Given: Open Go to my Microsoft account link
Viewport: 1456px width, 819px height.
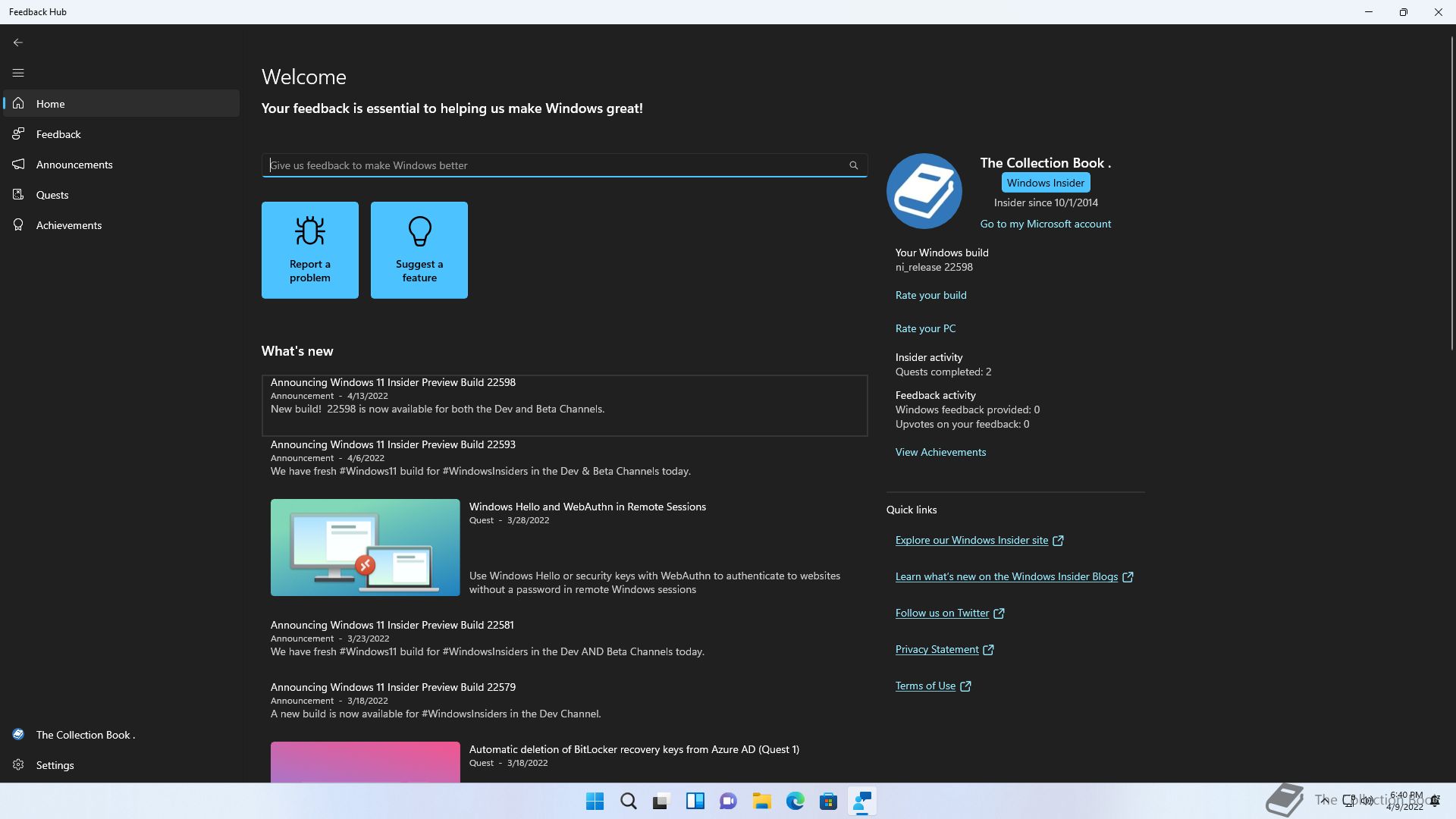Looking at the screenshot, I should coord(1046,224).
